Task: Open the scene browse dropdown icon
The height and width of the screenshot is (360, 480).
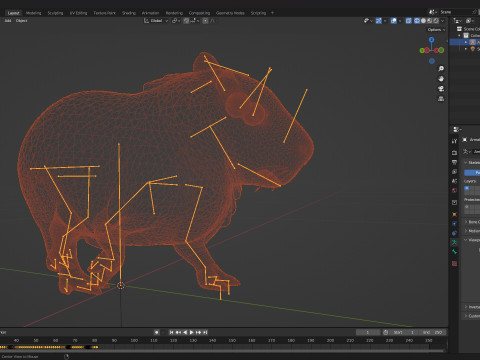Action: click(433, 12)
